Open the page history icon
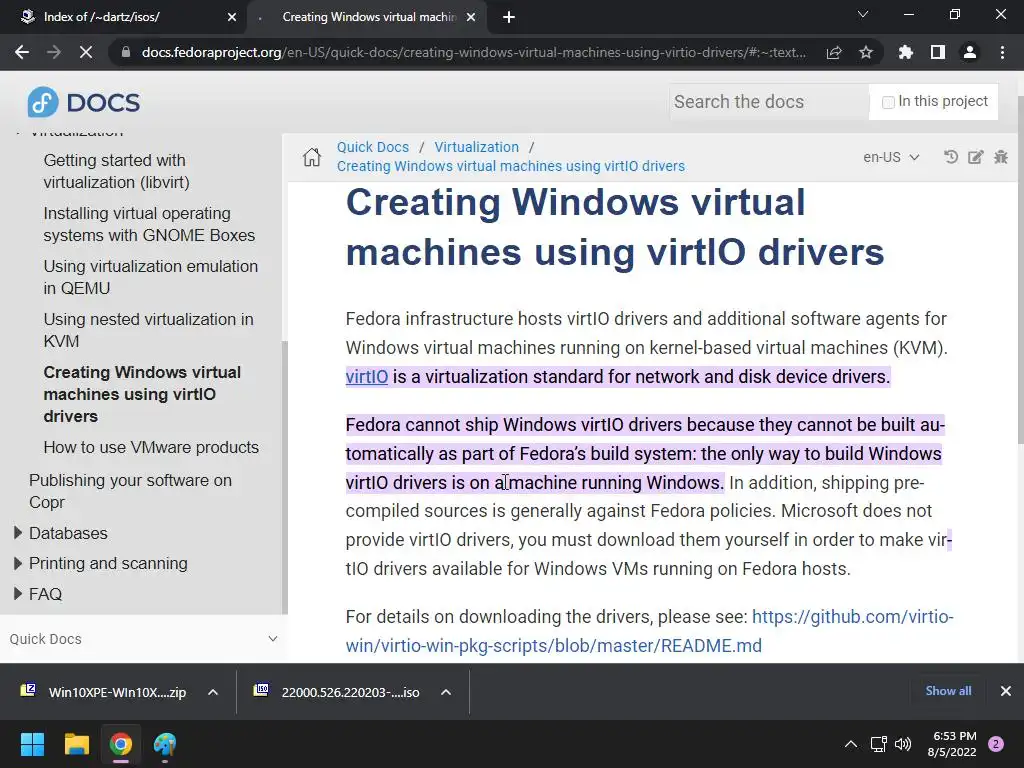 tap(951, 157)
